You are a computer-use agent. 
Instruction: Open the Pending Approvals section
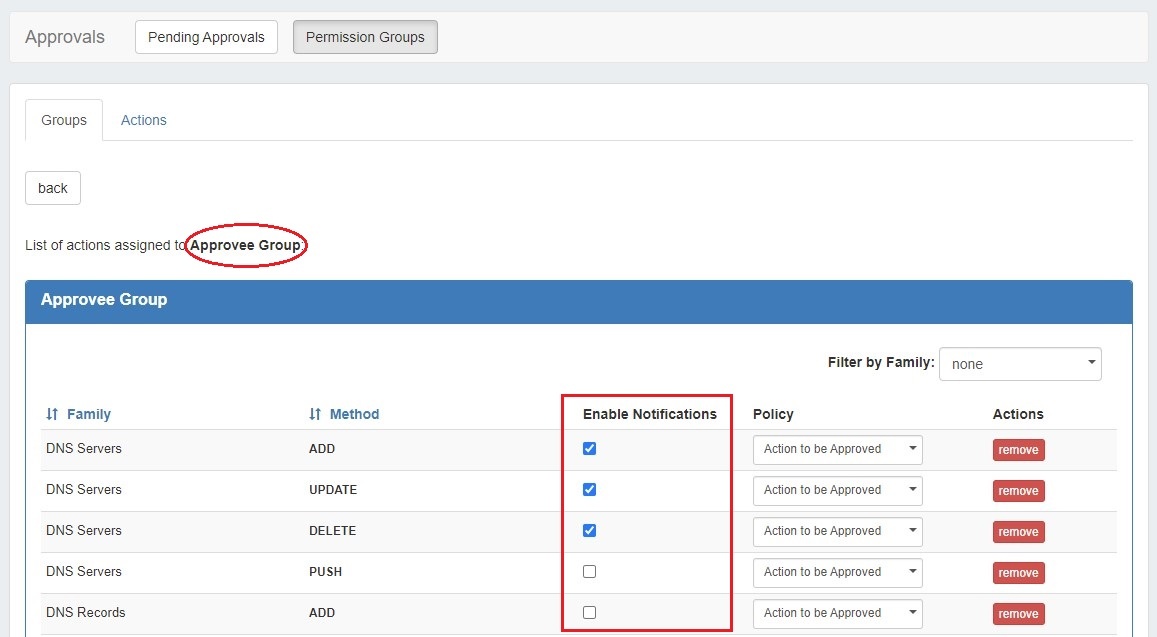coord(206,37)
